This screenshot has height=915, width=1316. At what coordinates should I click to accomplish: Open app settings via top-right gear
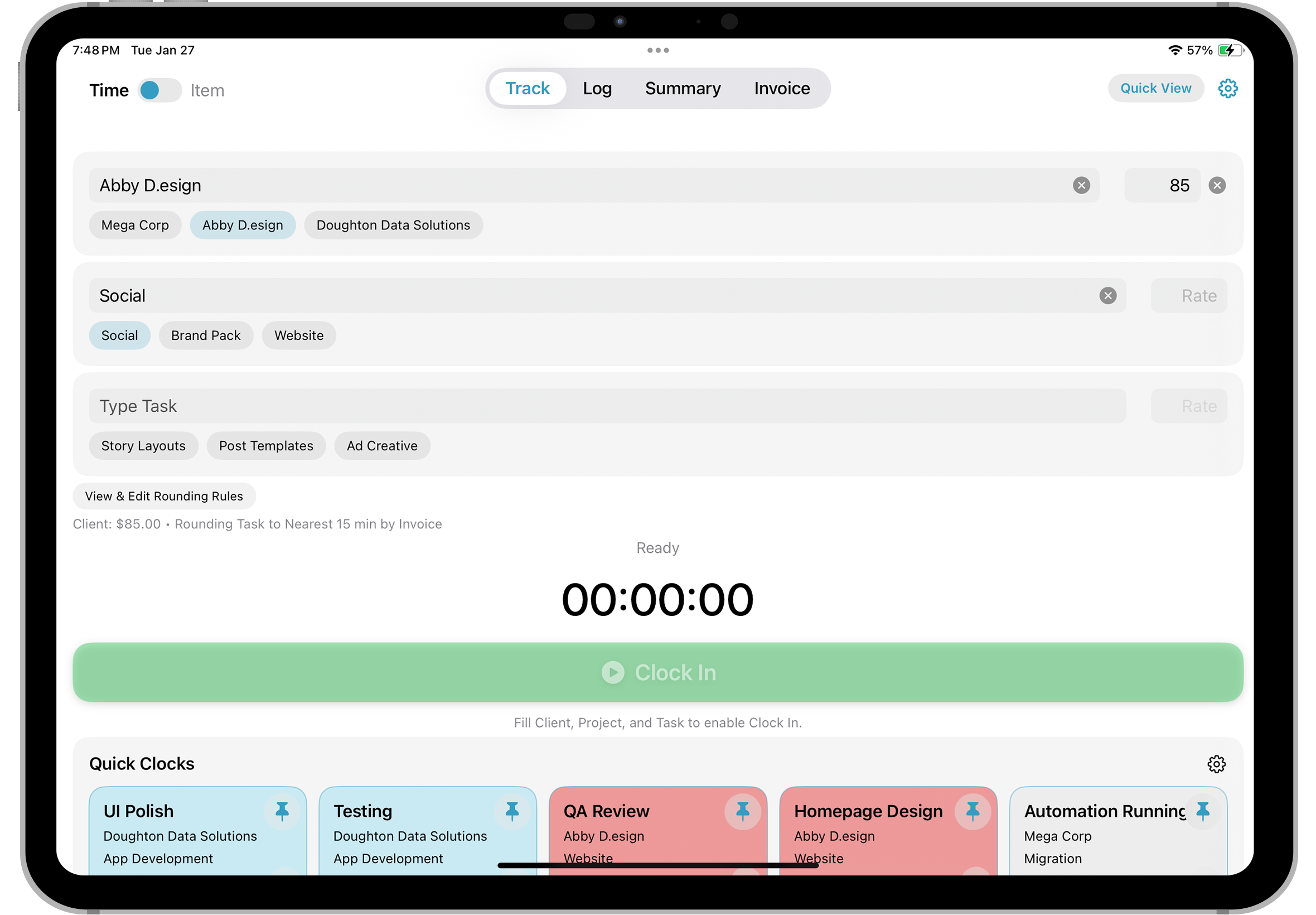1228,88
